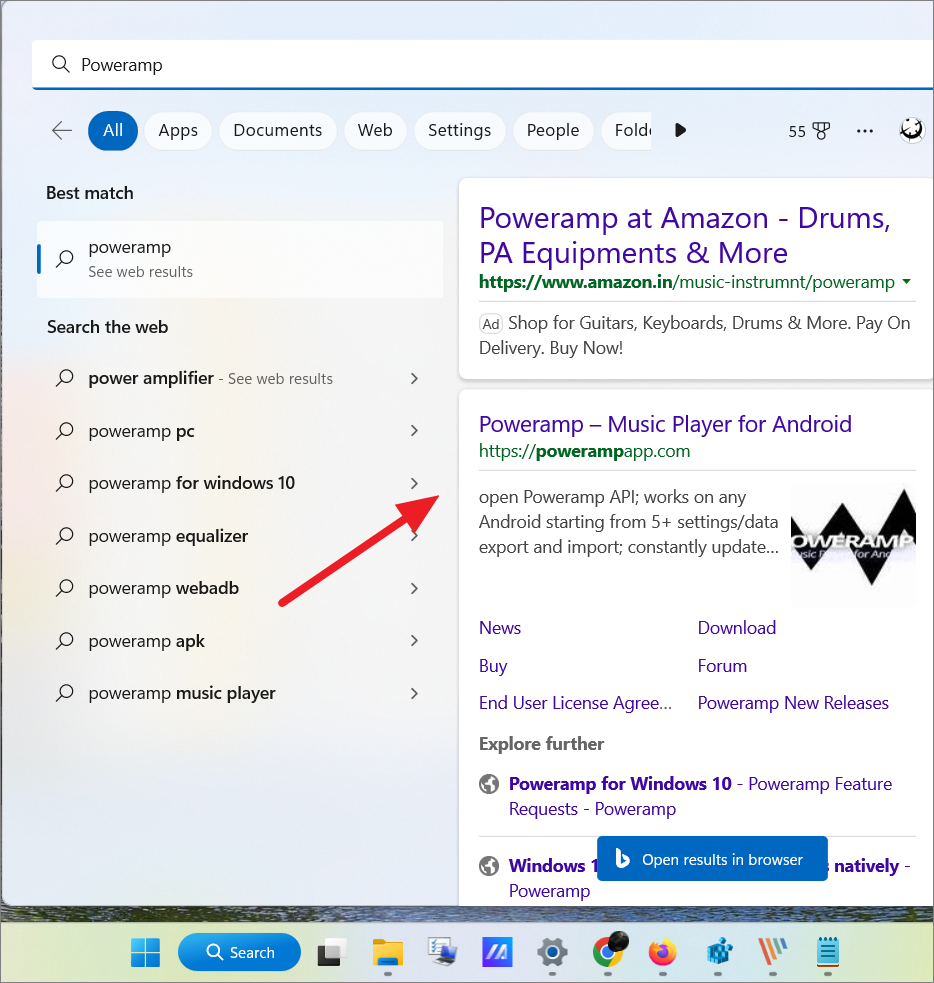
Task: Expand chevron for power amplifier suggestion
Action: (414, 378)
